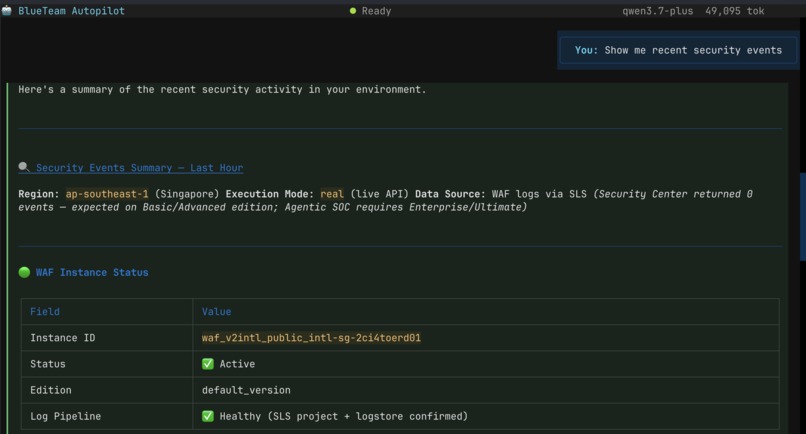Click the vertical scrollbar thumb on right edge
Image resolution: width=806 pixels, height=434 pixels.
(802, 217)
